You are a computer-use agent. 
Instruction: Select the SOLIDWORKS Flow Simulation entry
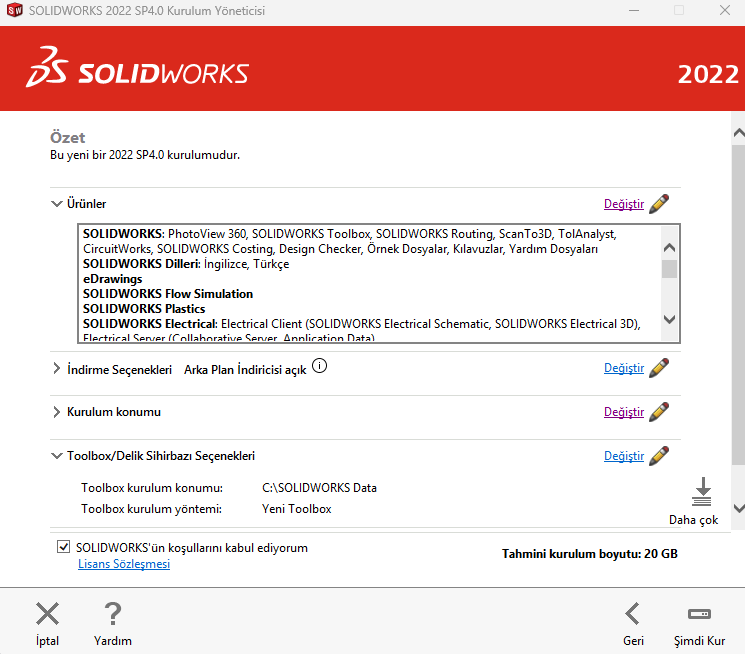(168, 294)
